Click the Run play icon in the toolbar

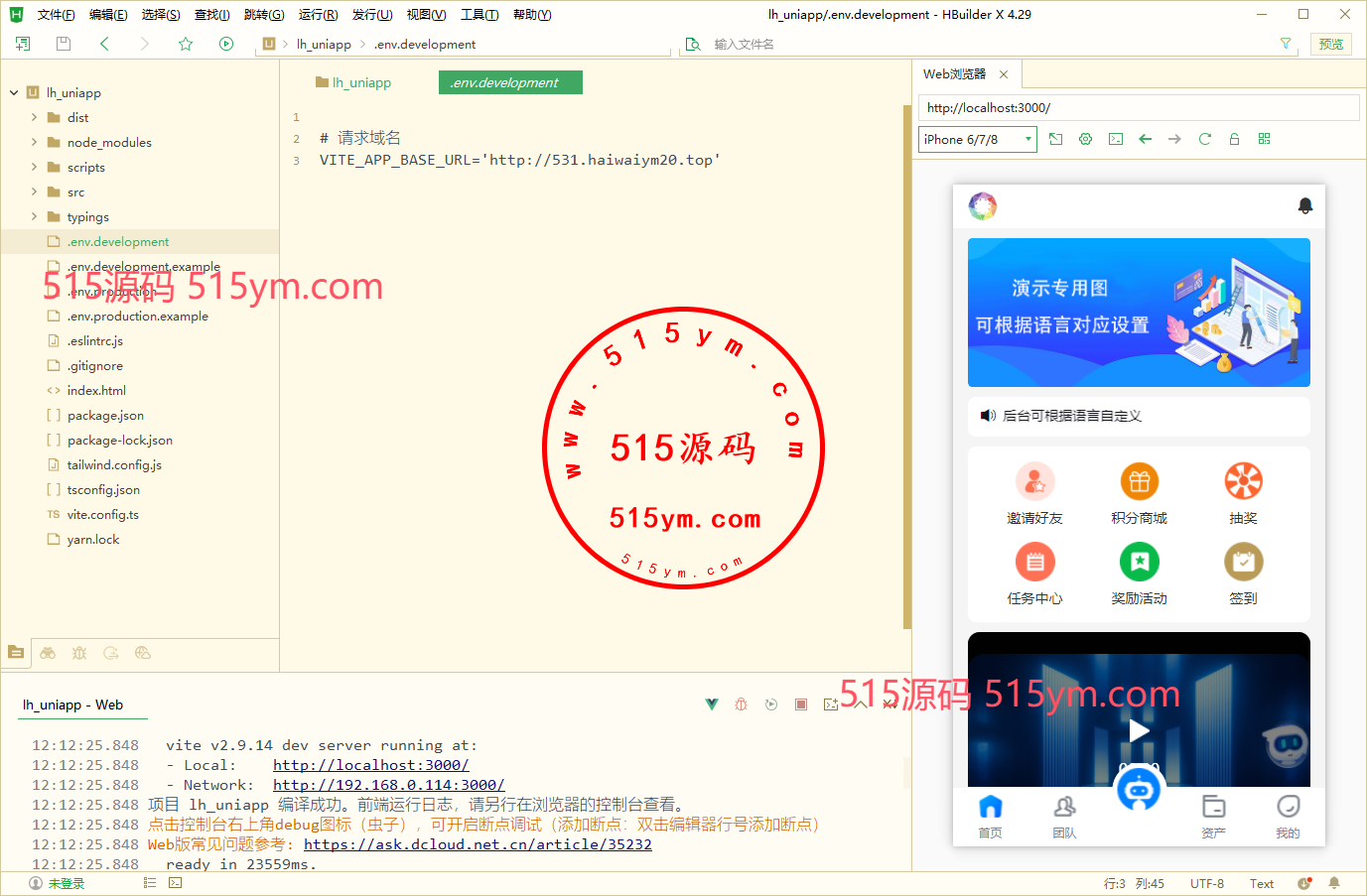coord(226,44)
